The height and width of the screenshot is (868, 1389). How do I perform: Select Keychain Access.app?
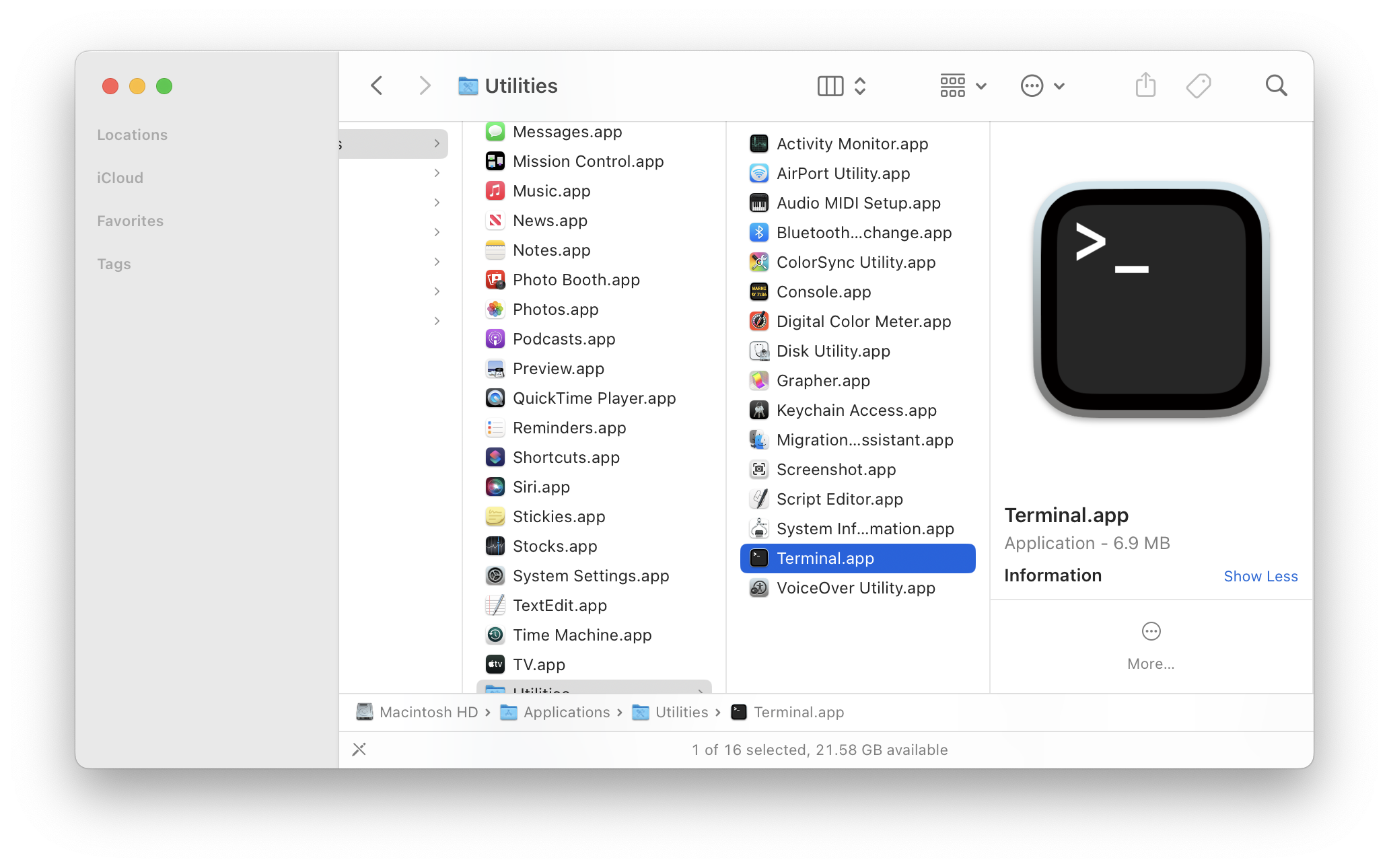(856, 410)
